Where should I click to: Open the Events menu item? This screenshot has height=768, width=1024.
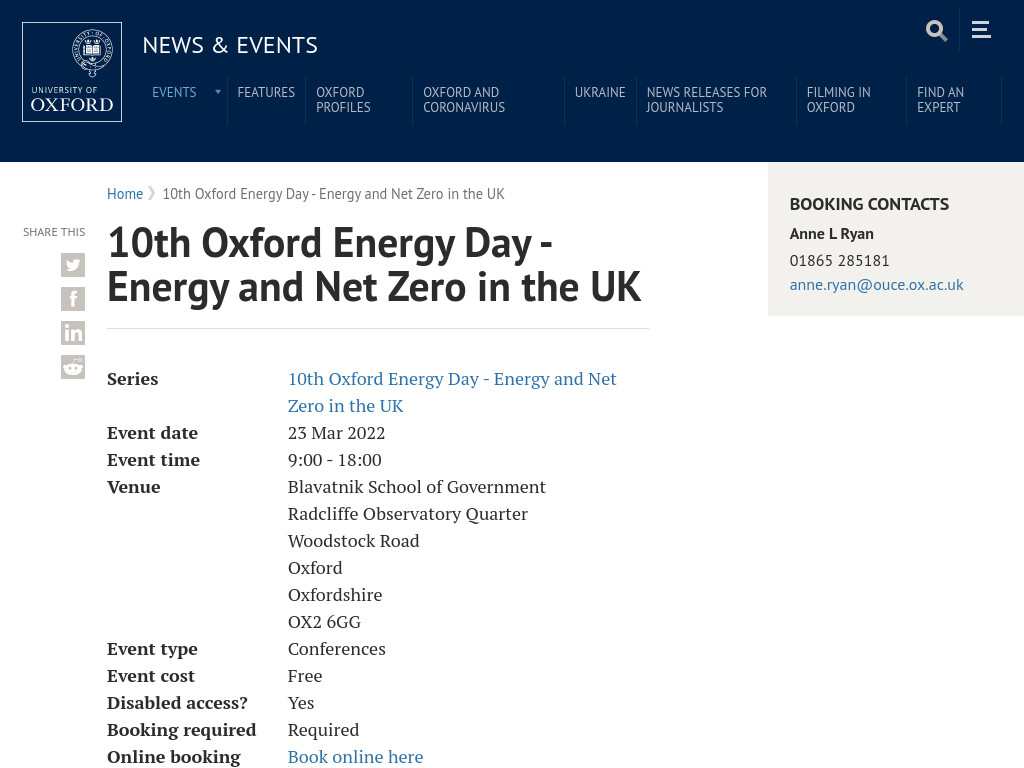click(174, 92)
